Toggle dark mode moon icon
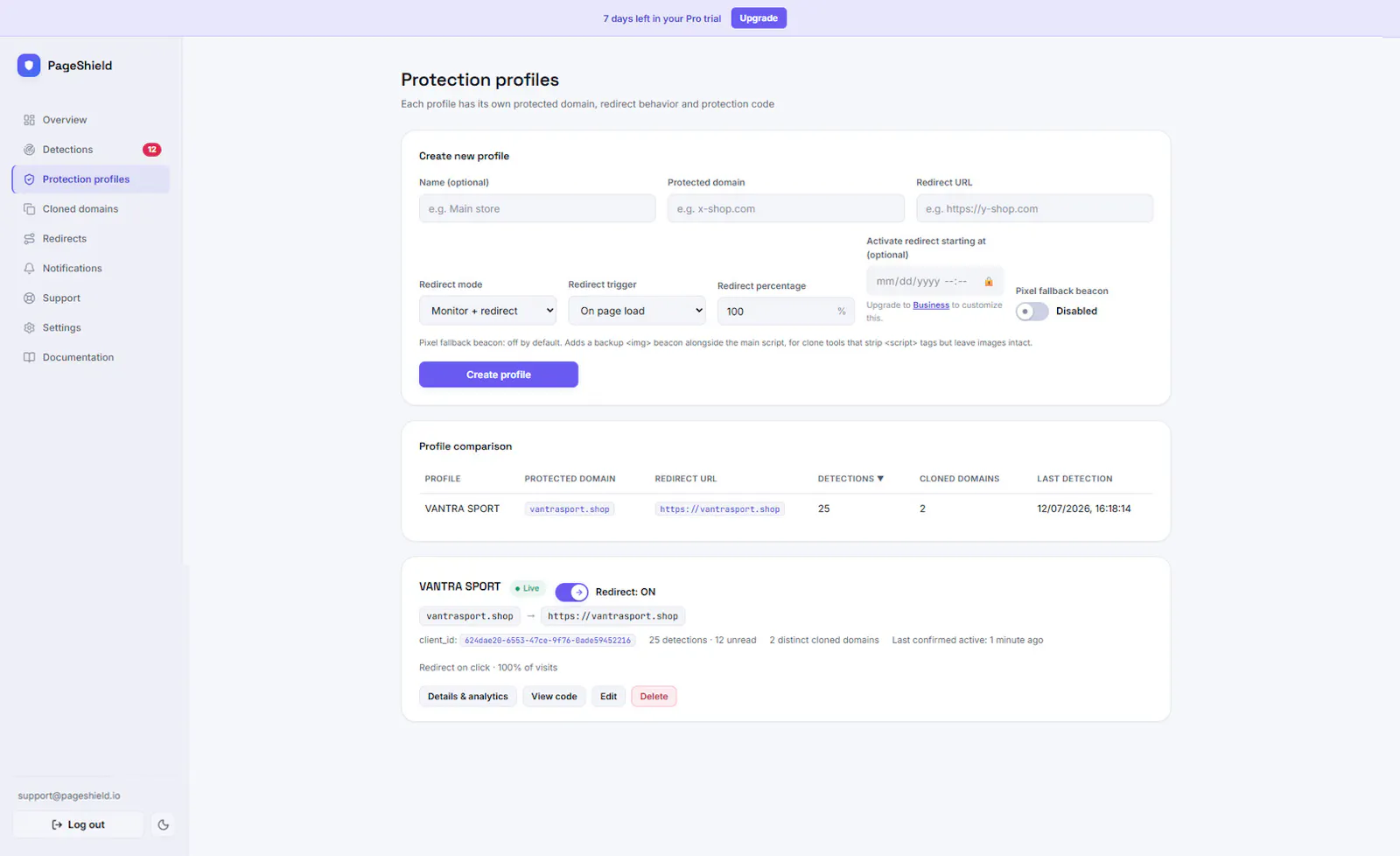1400x856 pixels. coord(163,824)
